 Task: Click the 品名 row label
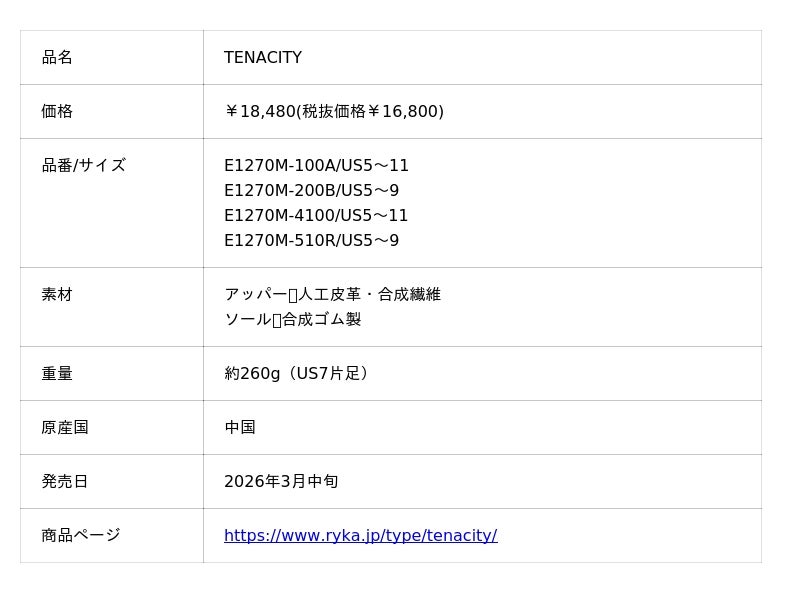tap(57, 58)
